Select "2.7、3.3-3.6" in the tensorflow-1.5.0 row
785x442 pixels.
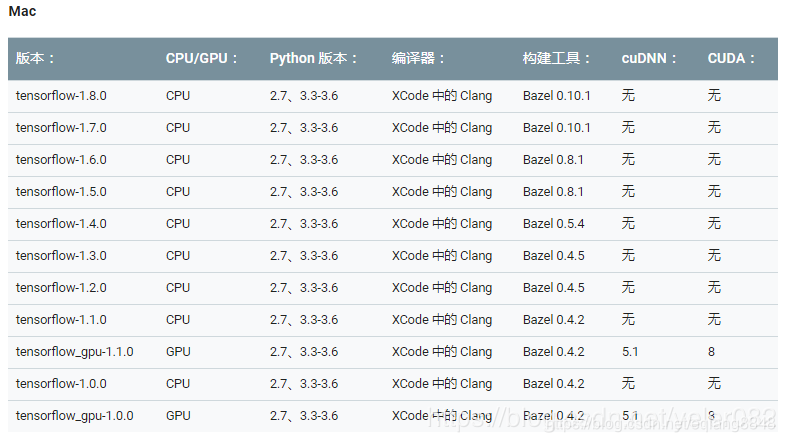click(x=304, y=192)
